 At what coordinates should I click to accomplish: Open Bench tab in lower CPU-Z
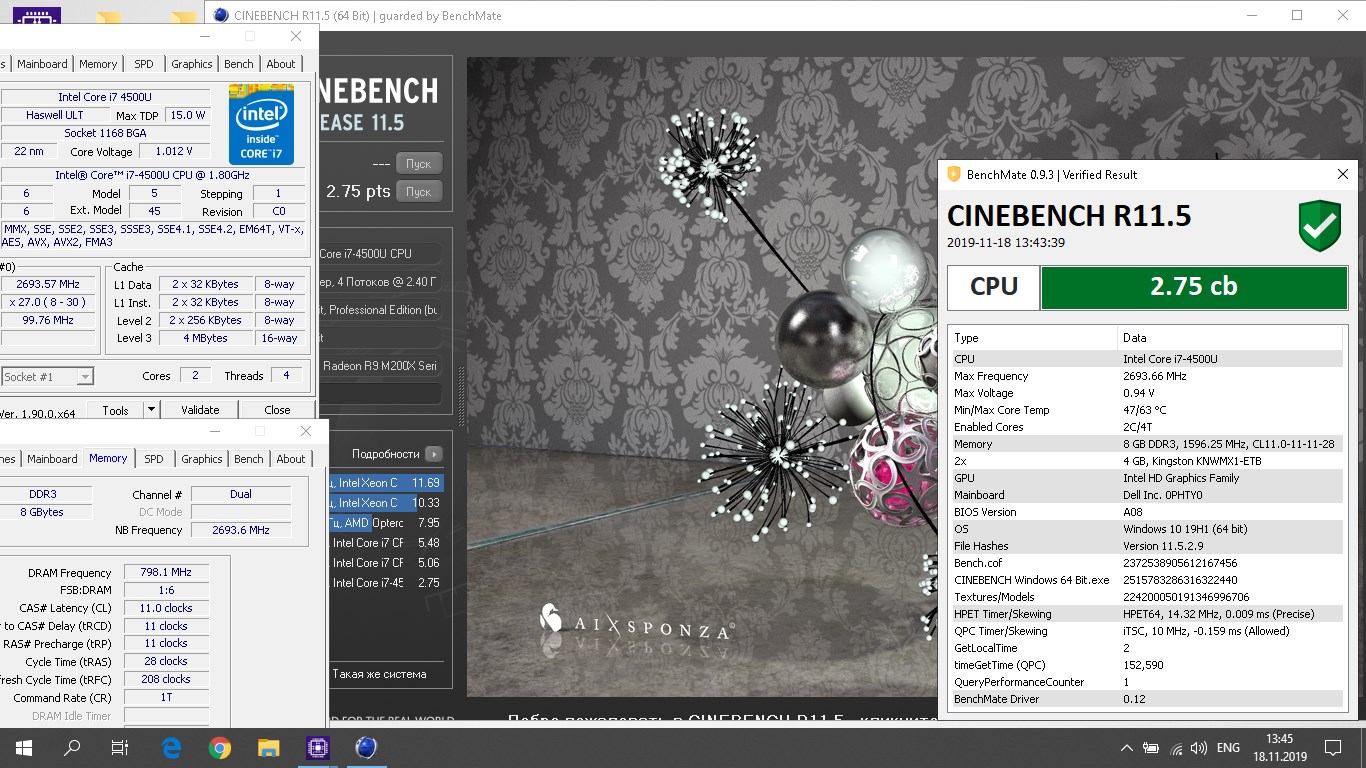[x=249, y=459]
